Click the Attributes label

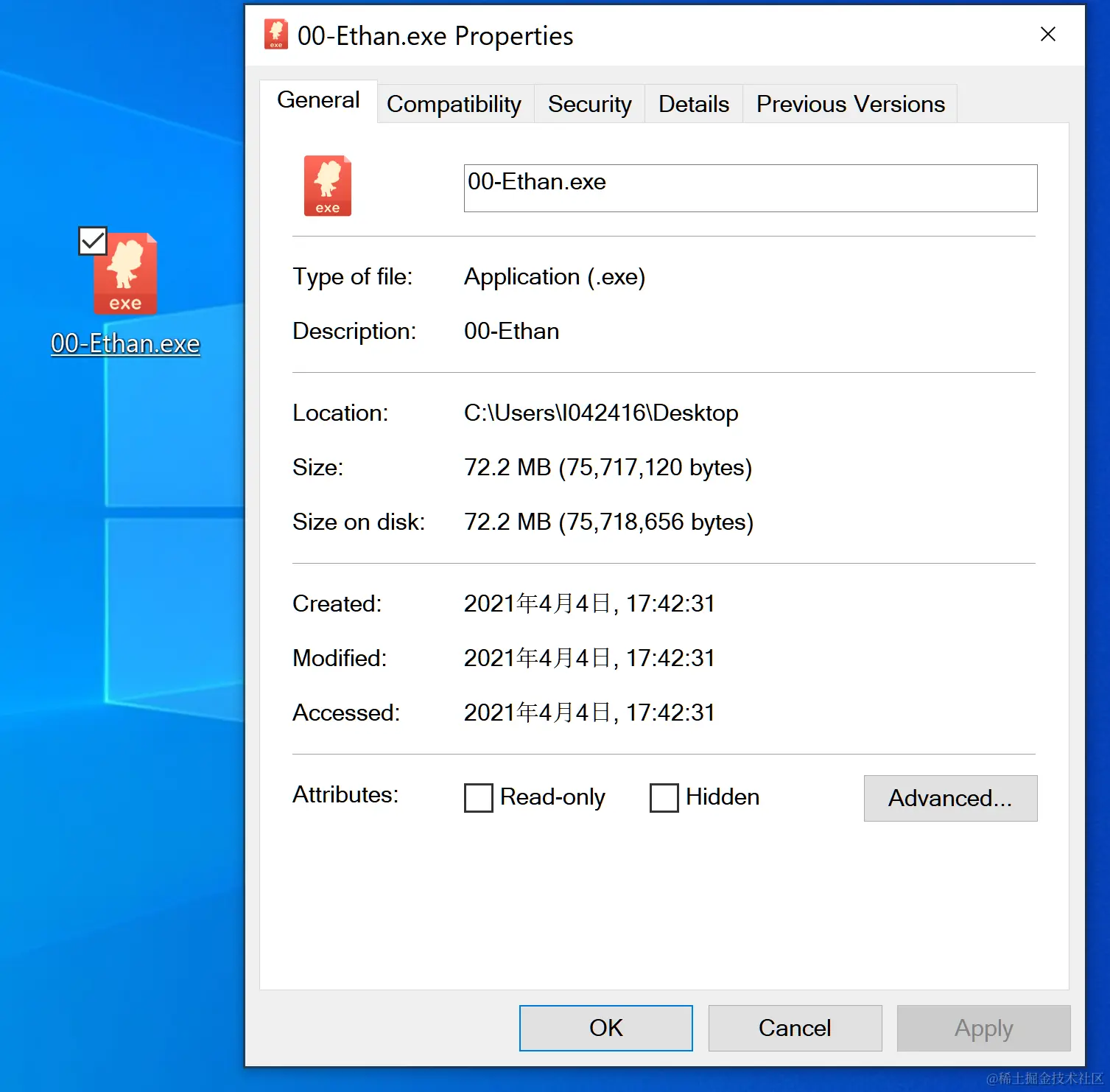point(345,794)
